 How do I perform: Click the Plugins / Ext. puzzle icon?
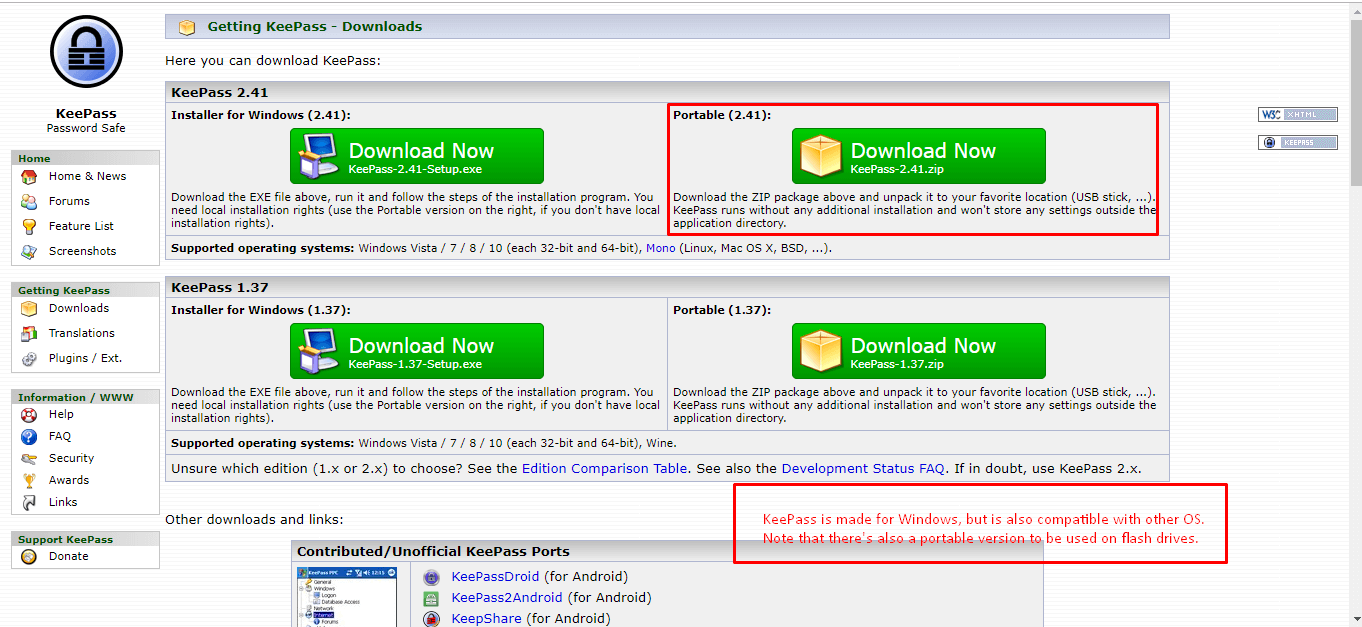(x=29, y=358)
